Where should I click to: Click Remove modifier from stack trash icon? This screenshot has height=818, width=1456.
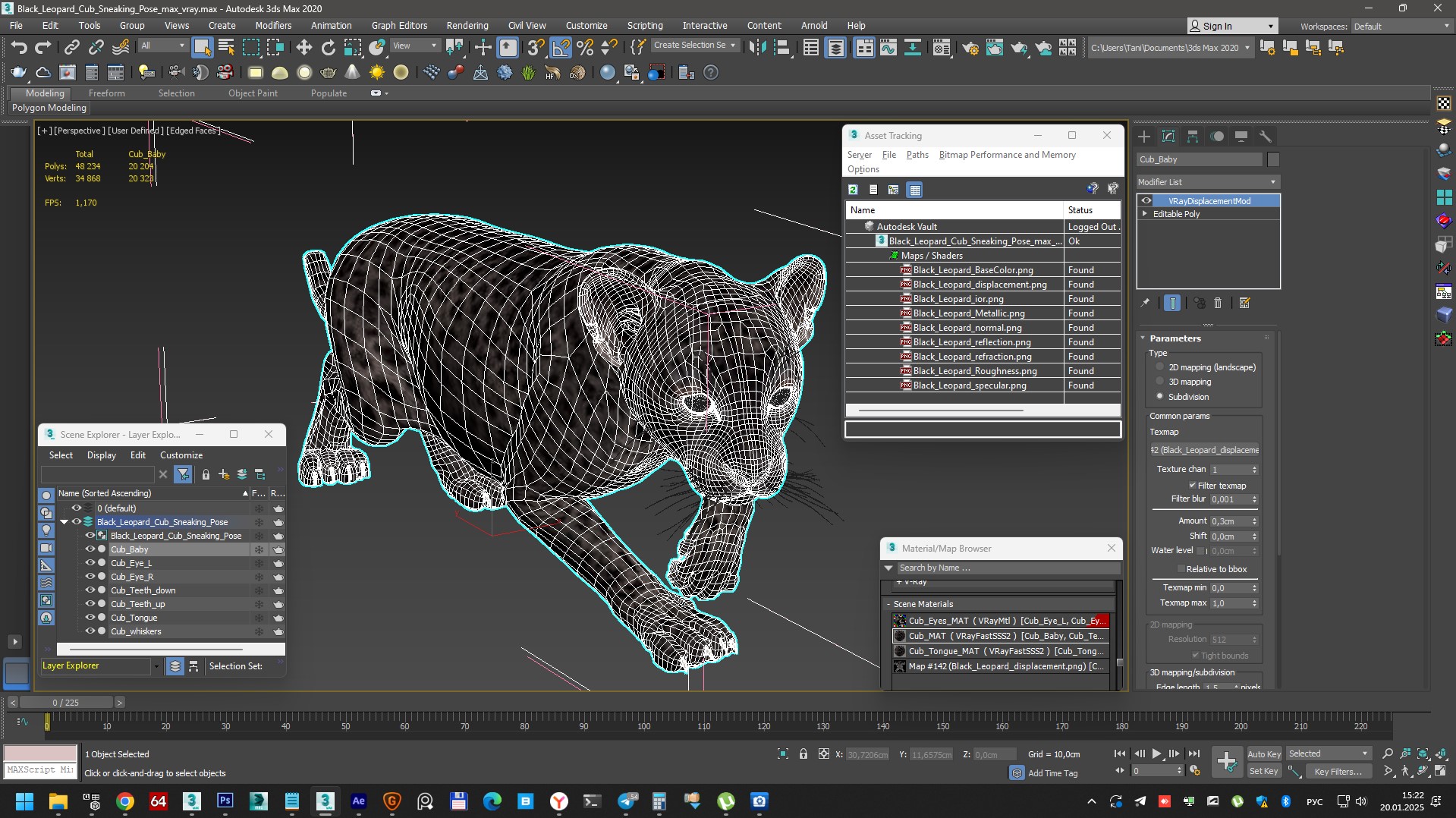1218,304
